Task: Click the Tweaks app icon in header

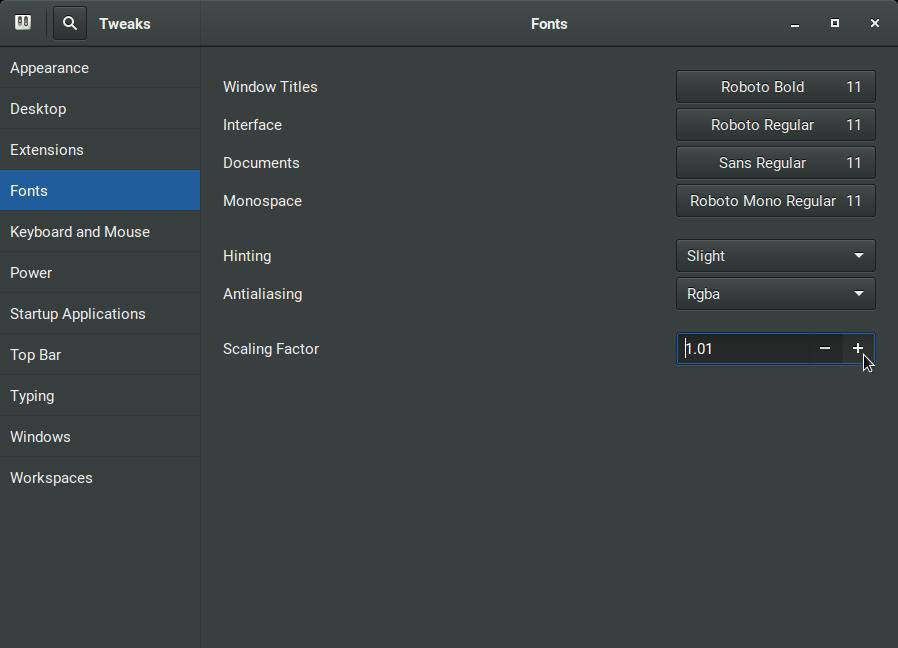Action: point(23,23)
